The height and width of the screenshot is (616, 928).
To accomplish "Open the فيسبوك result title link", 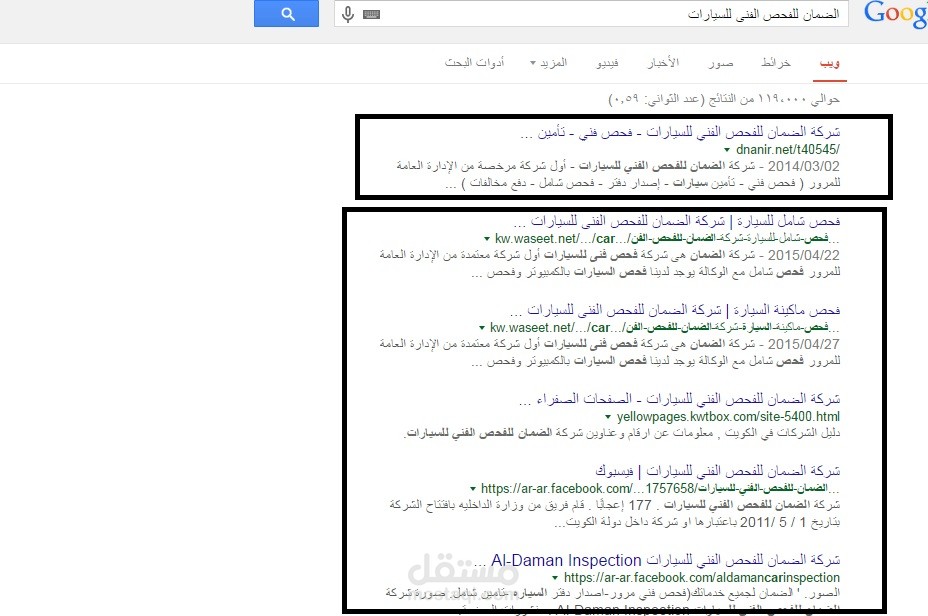I will pyautogui.click(x=717, y=472).
